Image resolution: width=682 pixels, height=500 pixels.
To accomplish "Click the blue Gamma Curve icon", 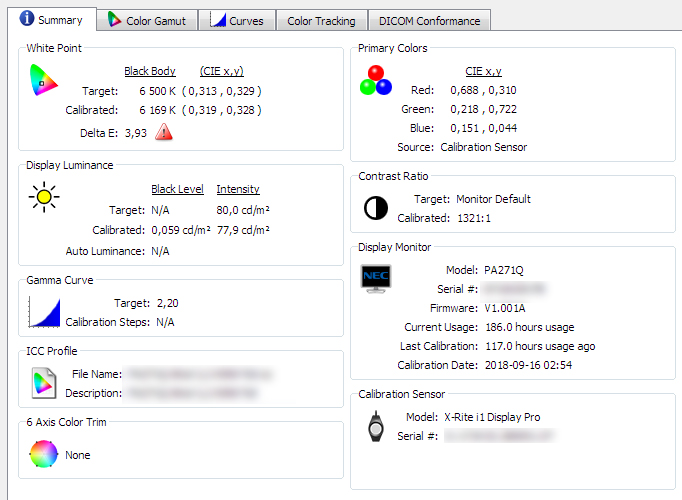I will (45, 312).
